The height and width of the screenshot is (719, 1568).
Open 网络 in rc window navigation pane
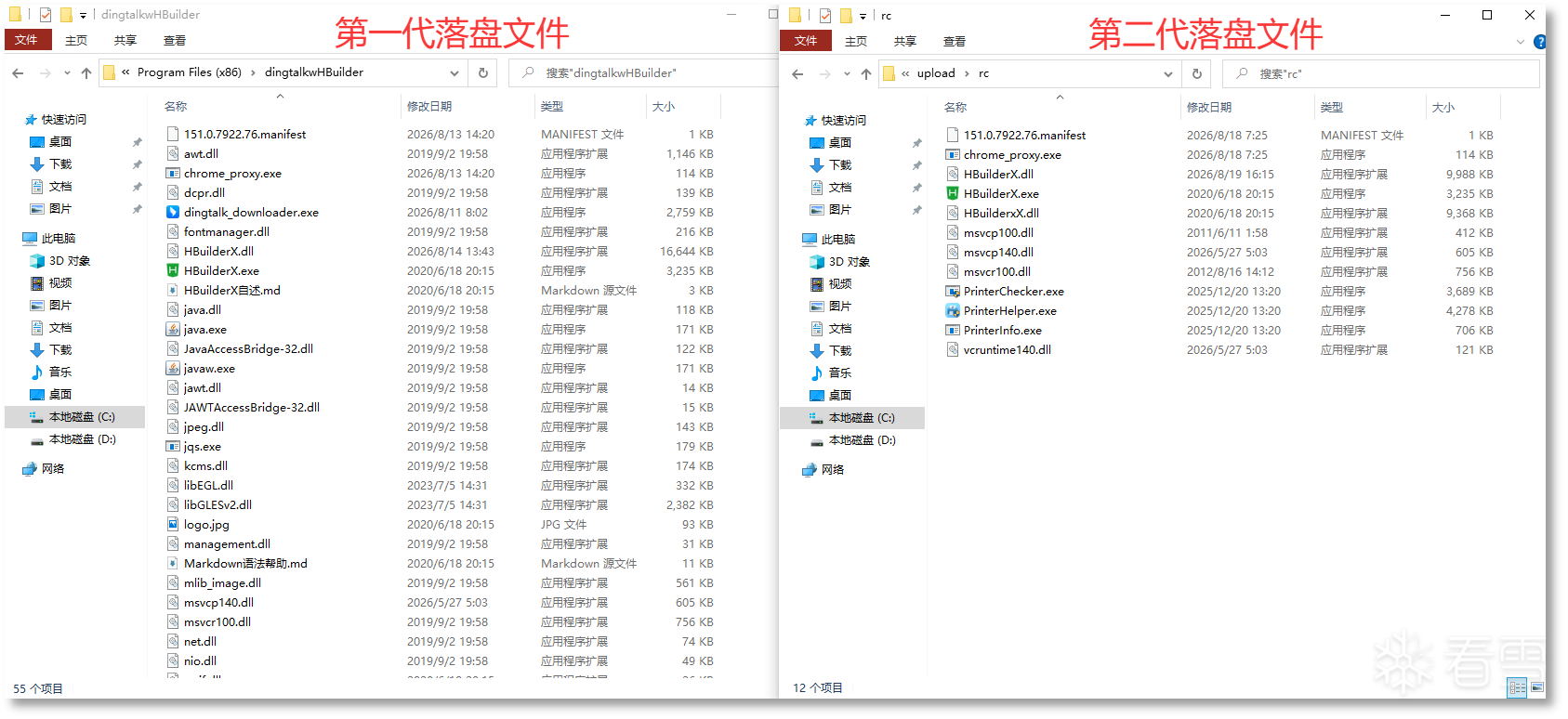pyautogui.click(x=833, y=469)
